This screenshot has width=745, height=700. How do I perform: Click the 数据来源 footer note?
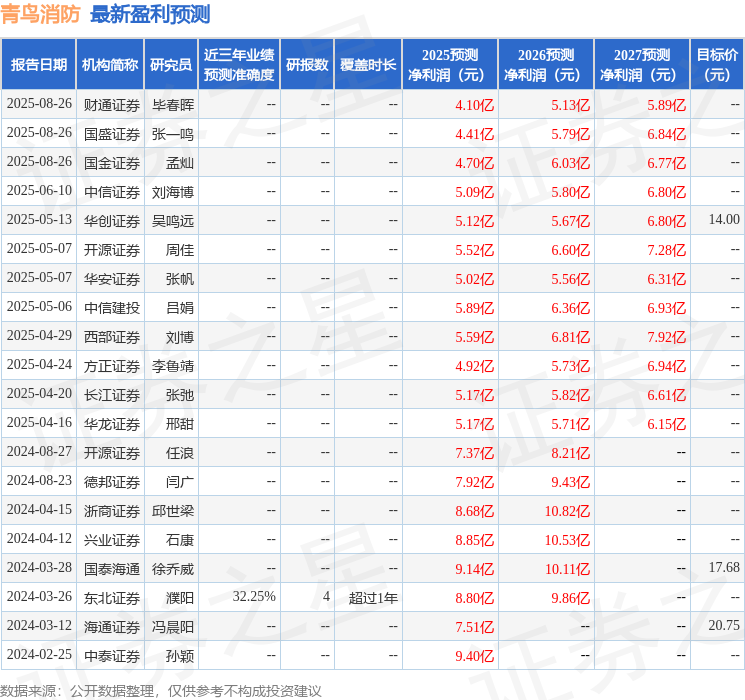[x=161, y=690]
